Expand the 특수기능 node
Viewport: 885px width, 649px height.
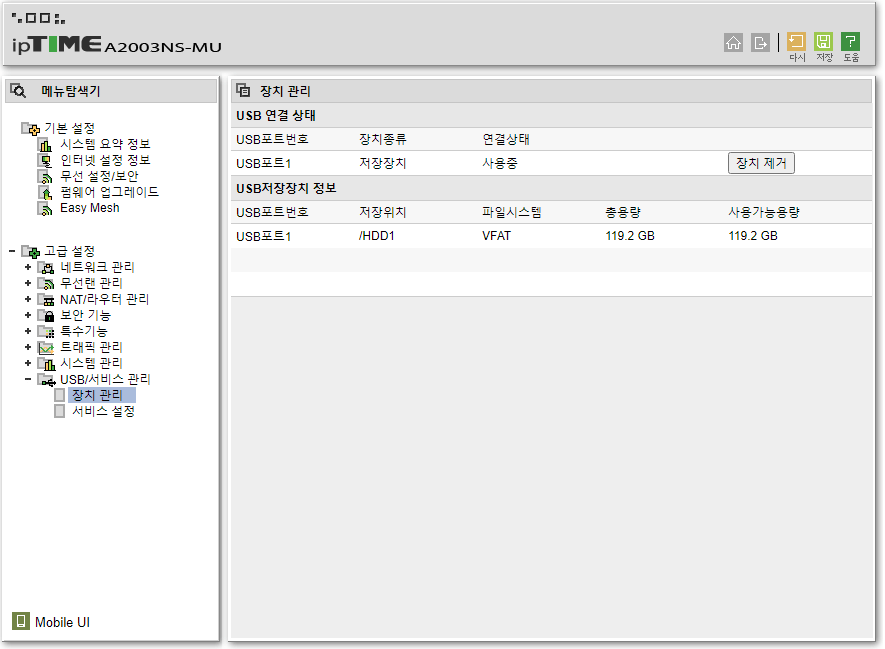click(28, 331)
